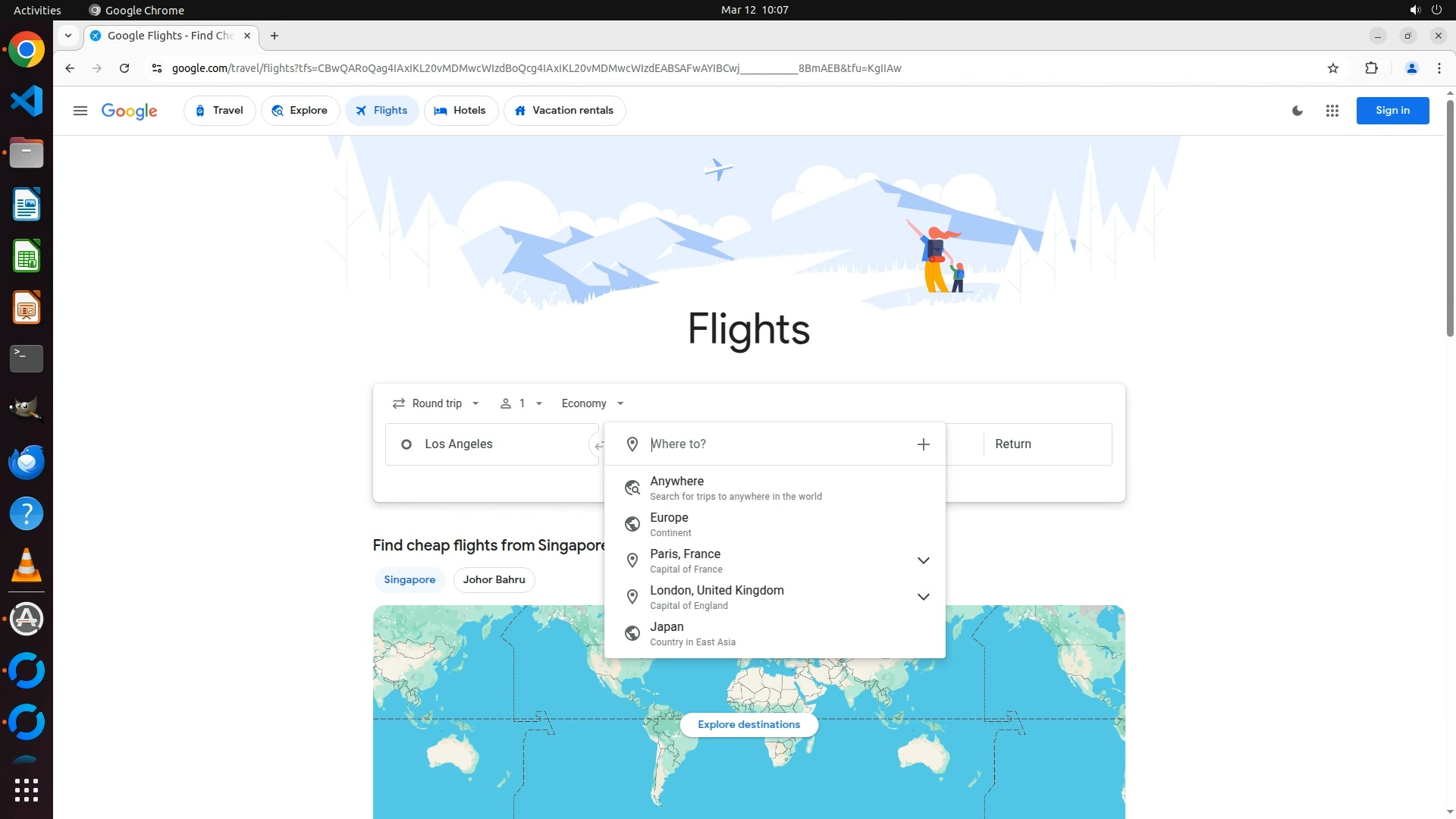
Task: Click the Sign in button
Action: point(1392,111)
